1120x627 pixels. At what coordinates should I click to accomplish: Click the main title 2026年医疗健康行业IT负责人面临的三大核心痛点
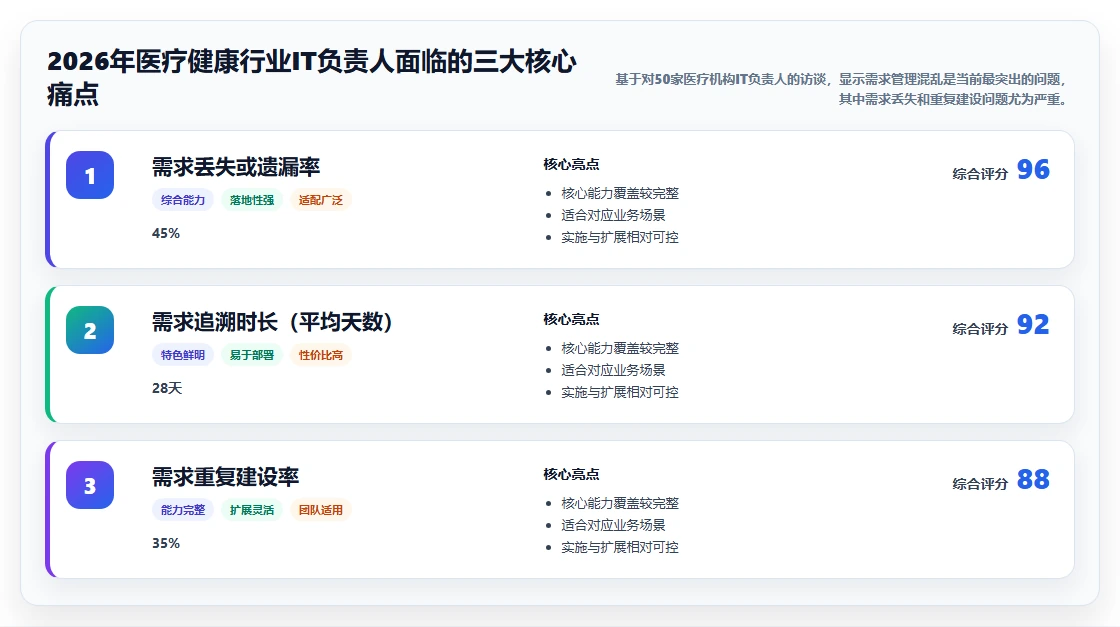coord(311,78)
